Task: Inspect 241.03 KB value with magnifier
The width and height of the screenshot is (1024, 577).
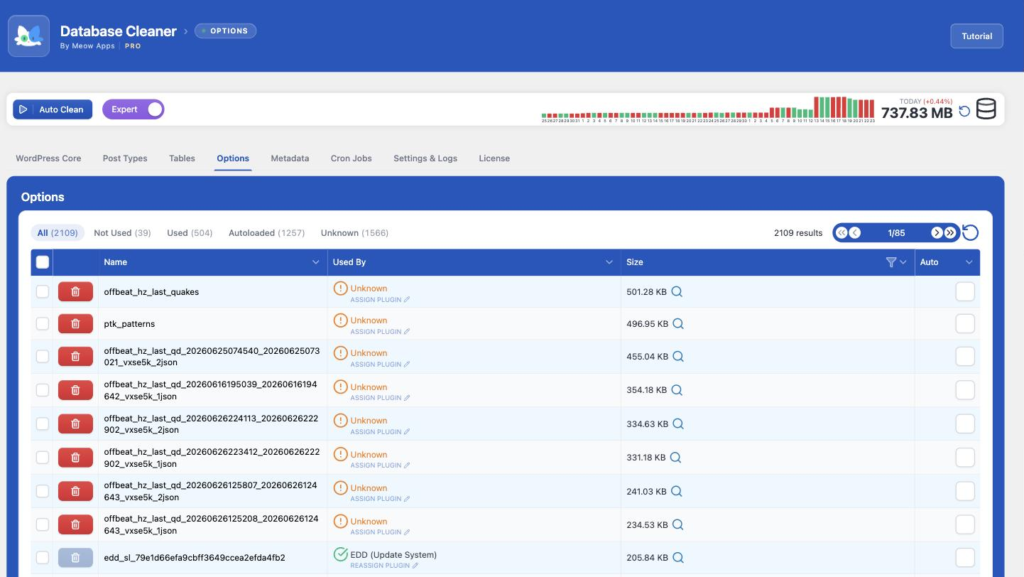Action: point(677,491)
